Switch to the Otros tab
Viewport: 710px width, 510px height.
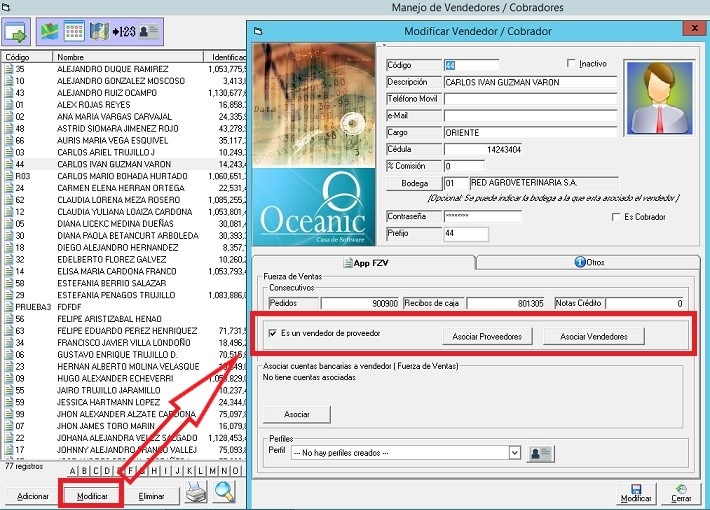589,262
